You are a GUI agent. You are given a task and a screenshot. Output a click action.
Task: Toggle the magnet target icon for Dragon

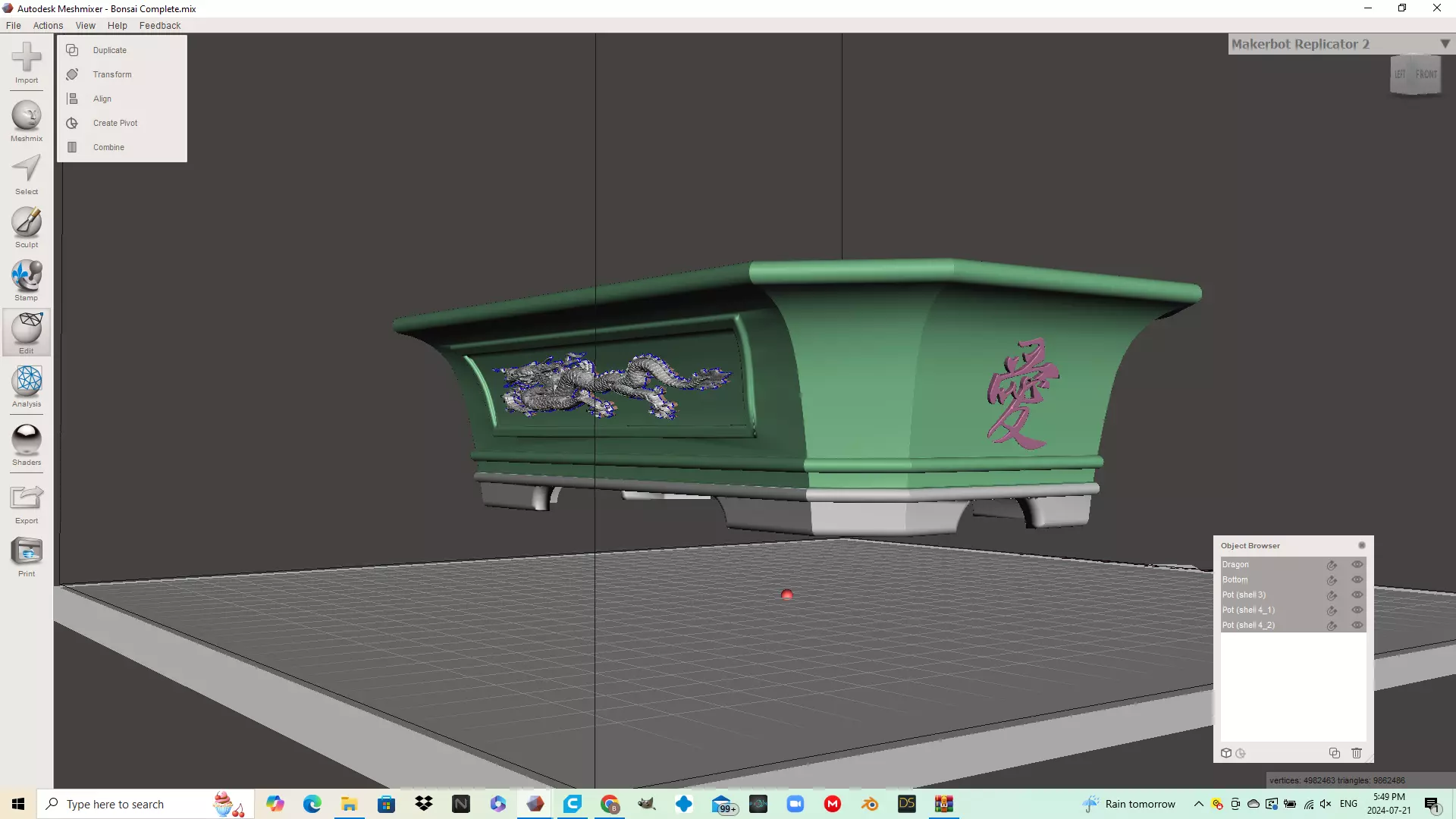pyautogui.click(x=1332, y=565)
